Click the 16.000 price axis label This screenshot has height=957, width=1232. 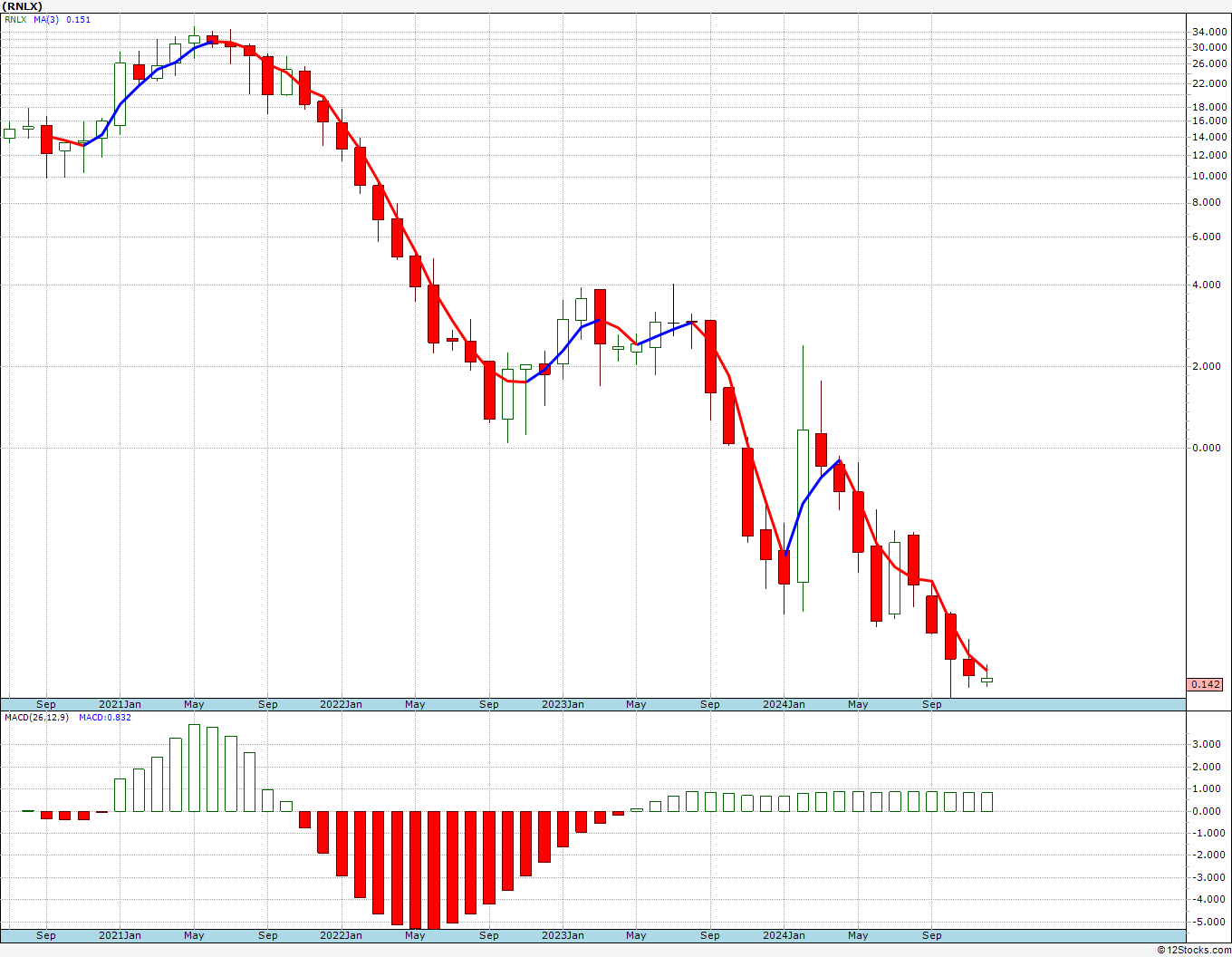click(x=1210, y=121)
